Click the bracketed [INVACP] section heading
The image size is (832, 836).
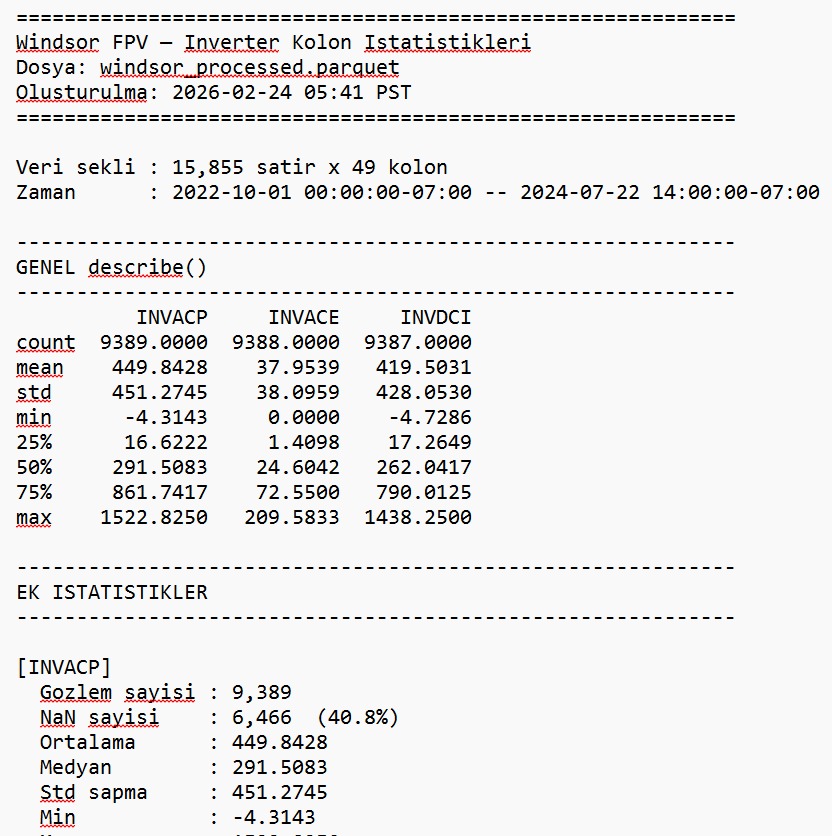tap(64, 667)
